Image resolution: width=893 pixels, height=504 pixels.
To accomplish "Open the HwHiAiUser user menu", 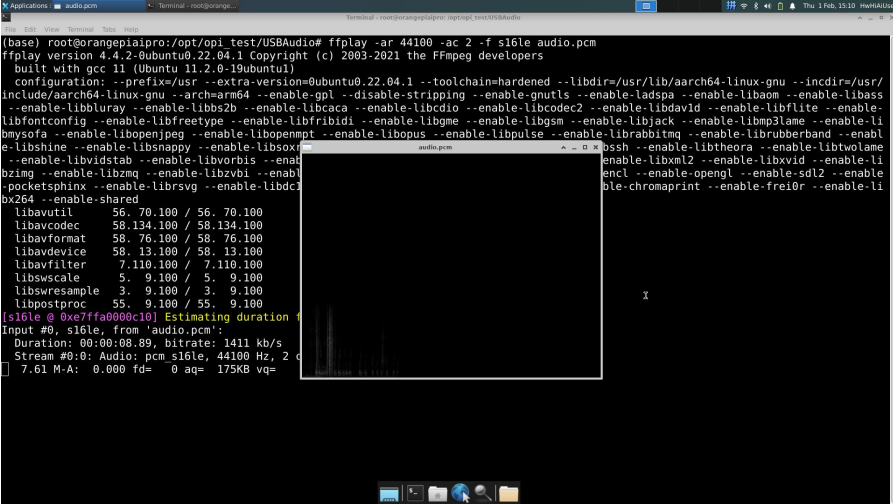I will 876,6.
